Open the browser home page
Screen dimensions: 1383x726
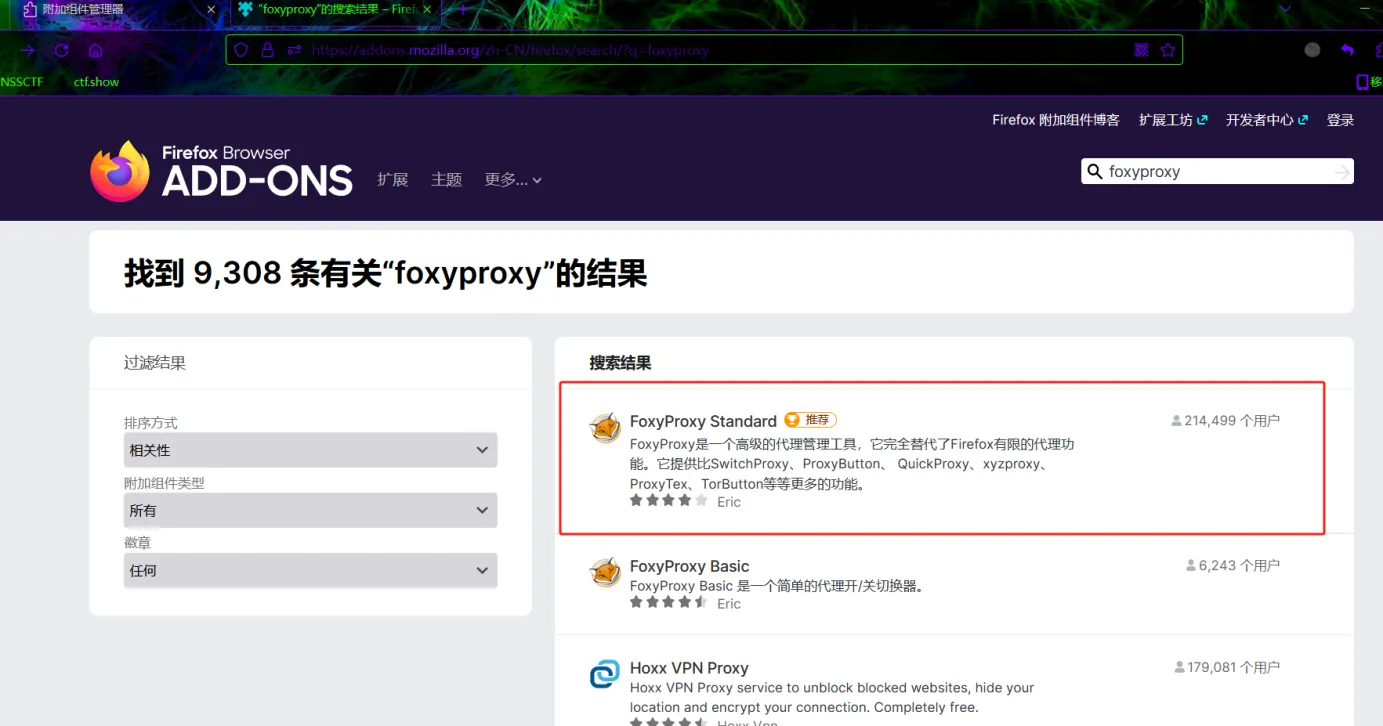[96, 50]
